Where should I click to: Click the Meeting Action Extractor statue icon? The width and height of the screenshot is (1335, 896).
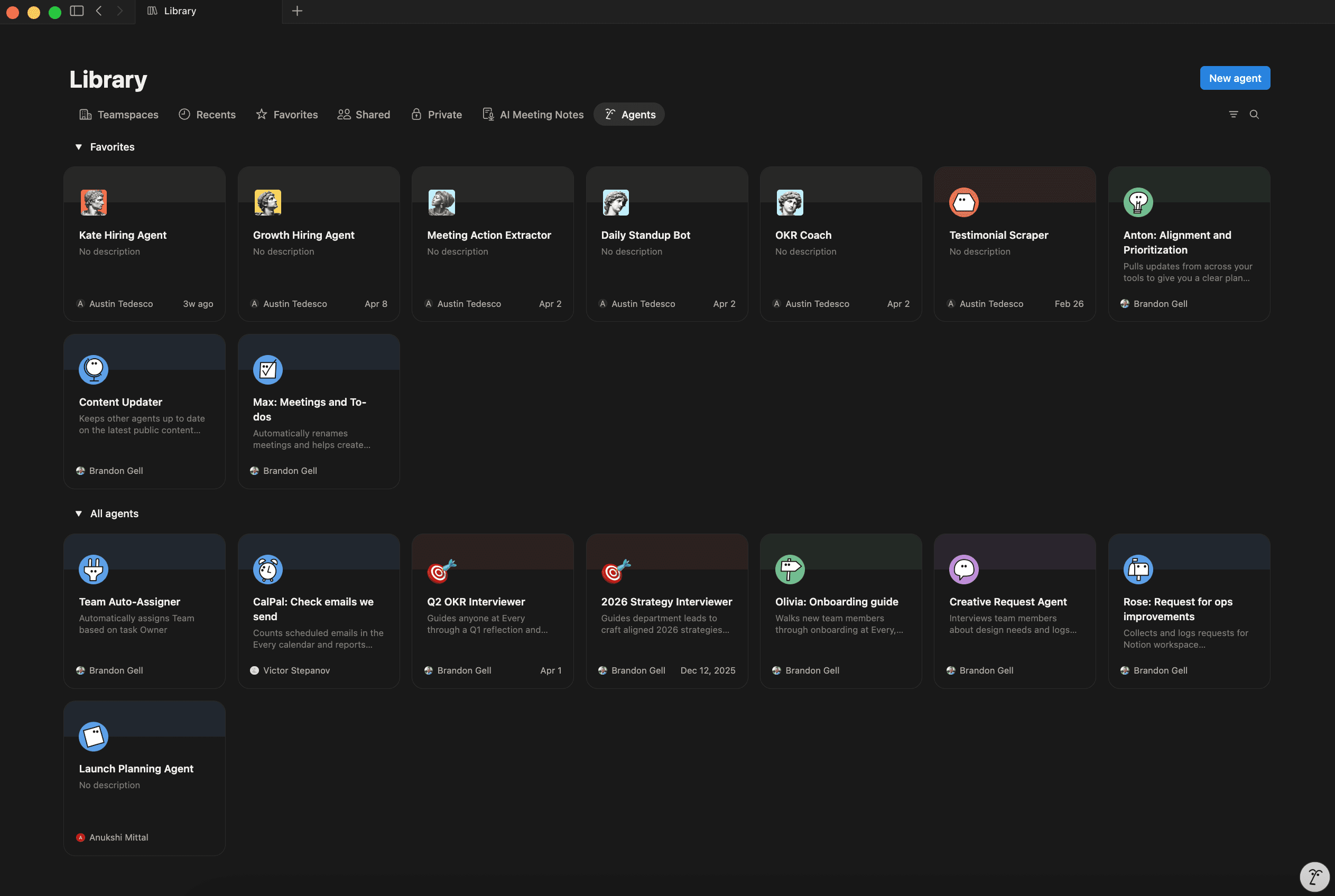[441, 202]
